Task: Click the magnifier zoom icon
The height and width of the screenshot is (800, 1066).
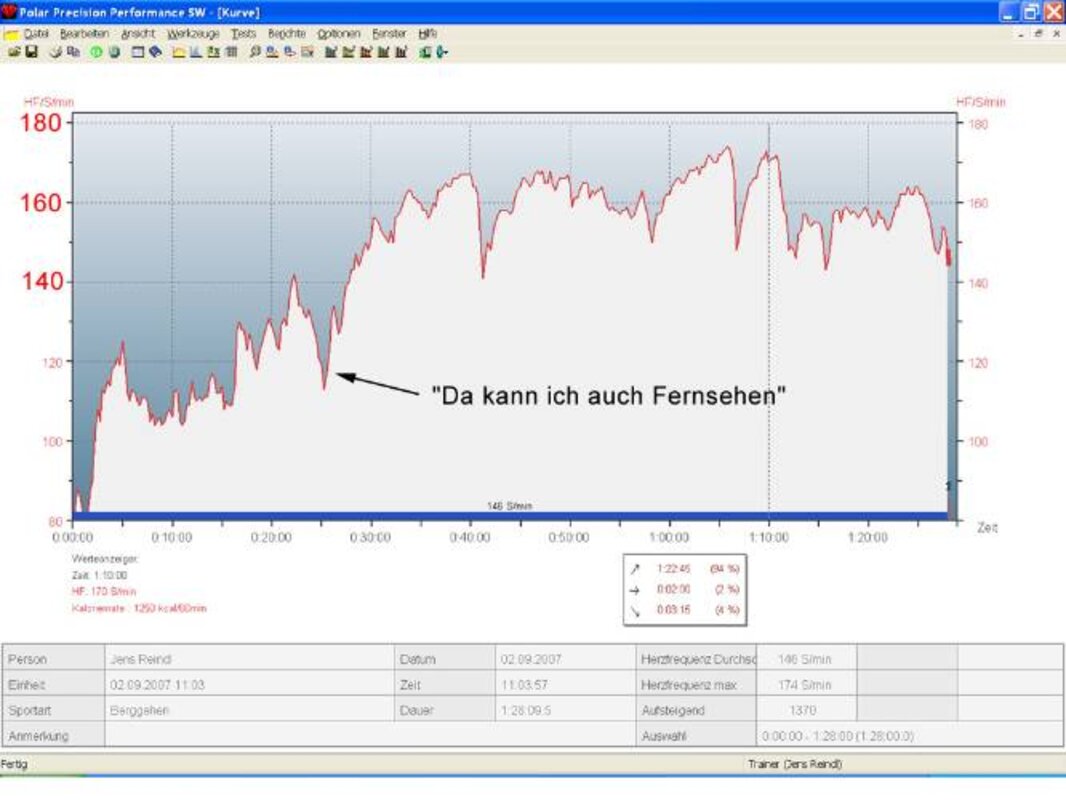Action: [255, 52]
